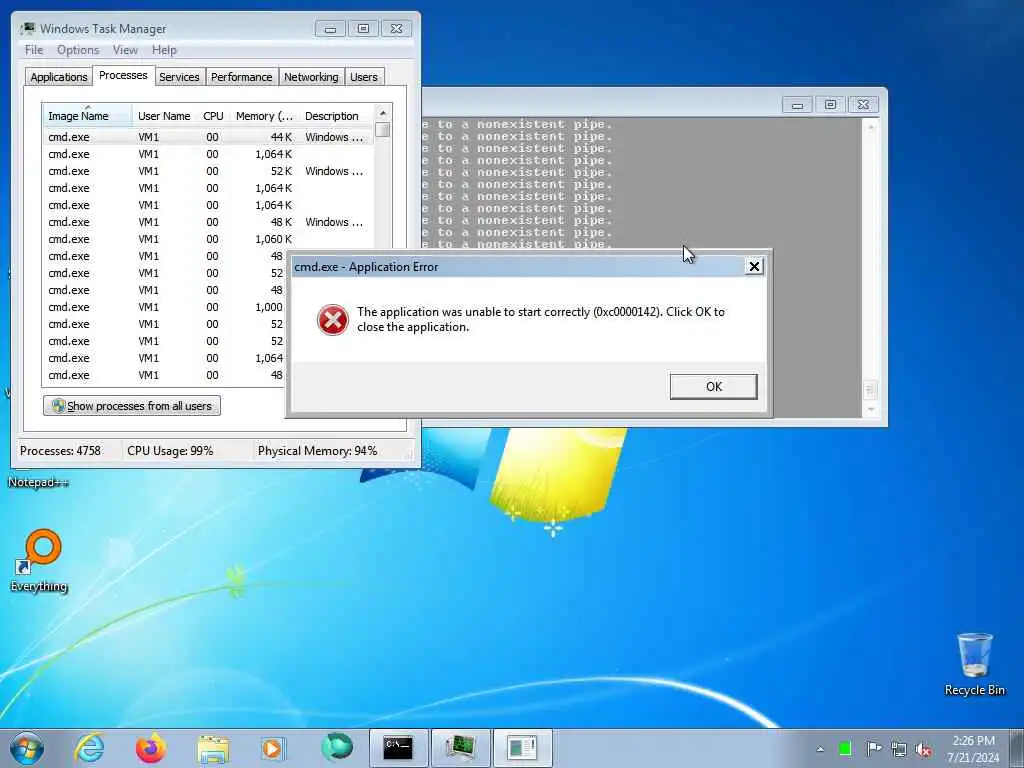Screen dimensions: 1024x768
Task: Open the clock showing 2:26 PM
Action: [973, 748]
